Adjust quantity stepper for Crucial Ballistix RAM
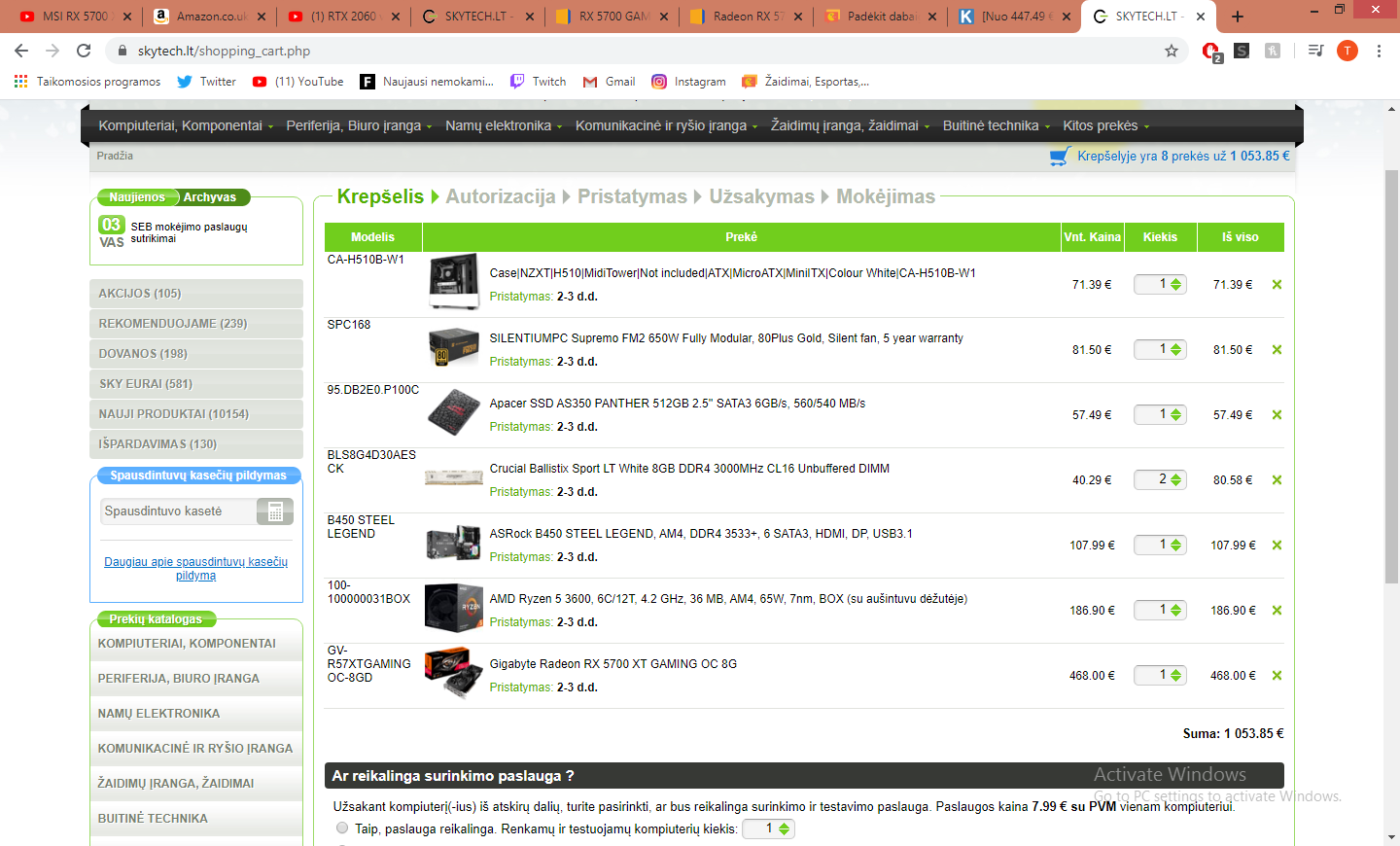 (1175, 480)
